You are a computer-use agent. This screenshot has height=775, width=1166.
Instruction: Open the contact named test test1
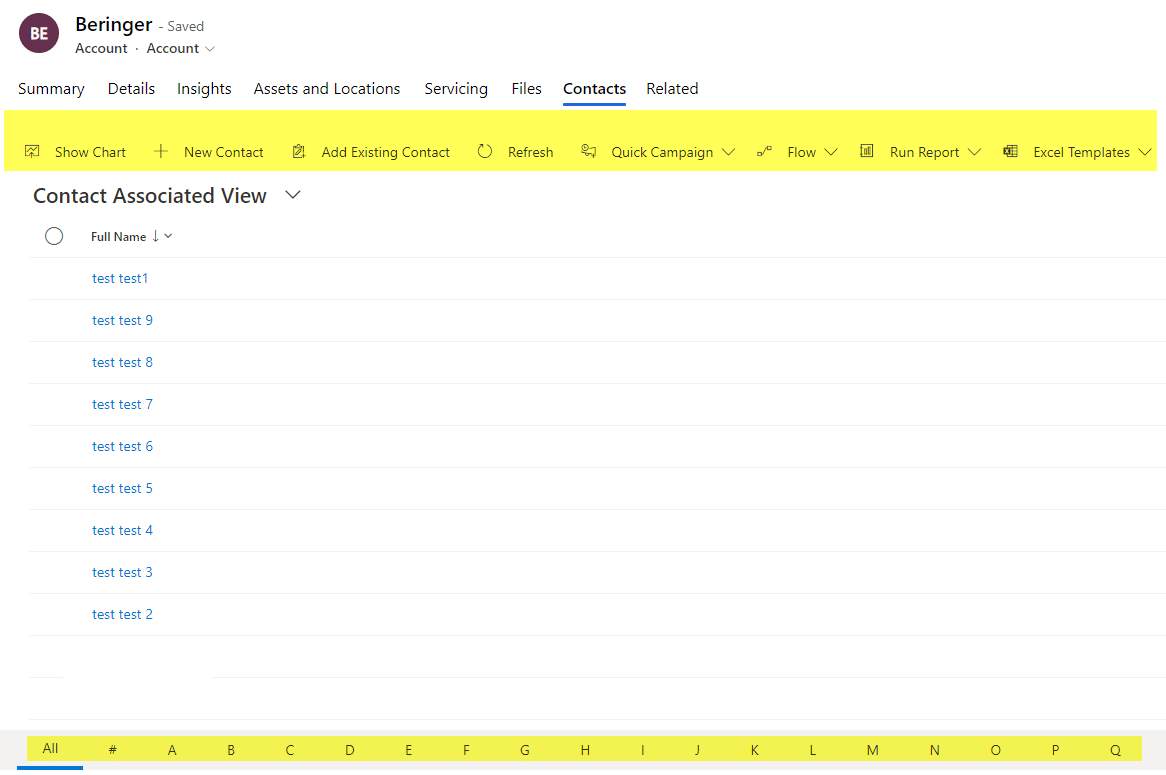(119, 278)
